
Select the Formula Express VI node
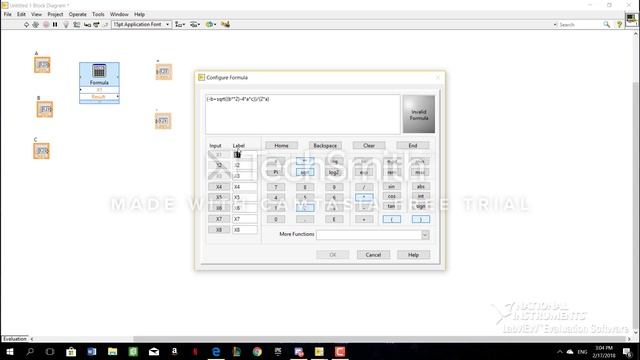click(99, 83)
